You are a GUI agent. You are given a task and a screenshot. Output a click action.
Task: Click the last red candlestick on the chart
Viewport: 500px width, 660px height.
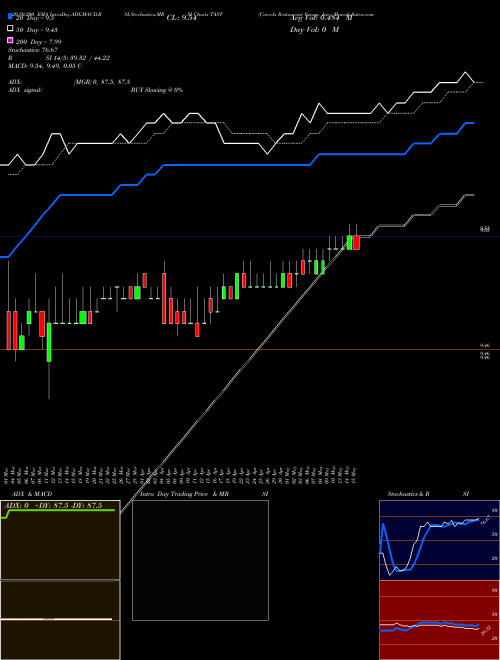pos(356,243)
